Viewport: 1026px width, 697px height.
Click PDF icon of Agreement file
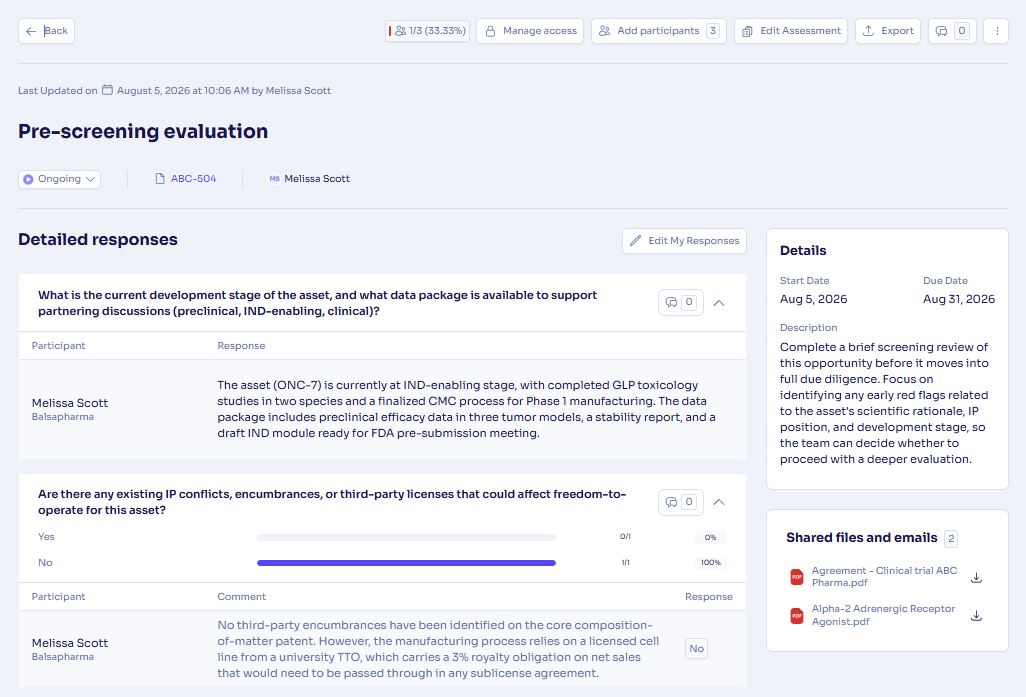pos(797,577)
